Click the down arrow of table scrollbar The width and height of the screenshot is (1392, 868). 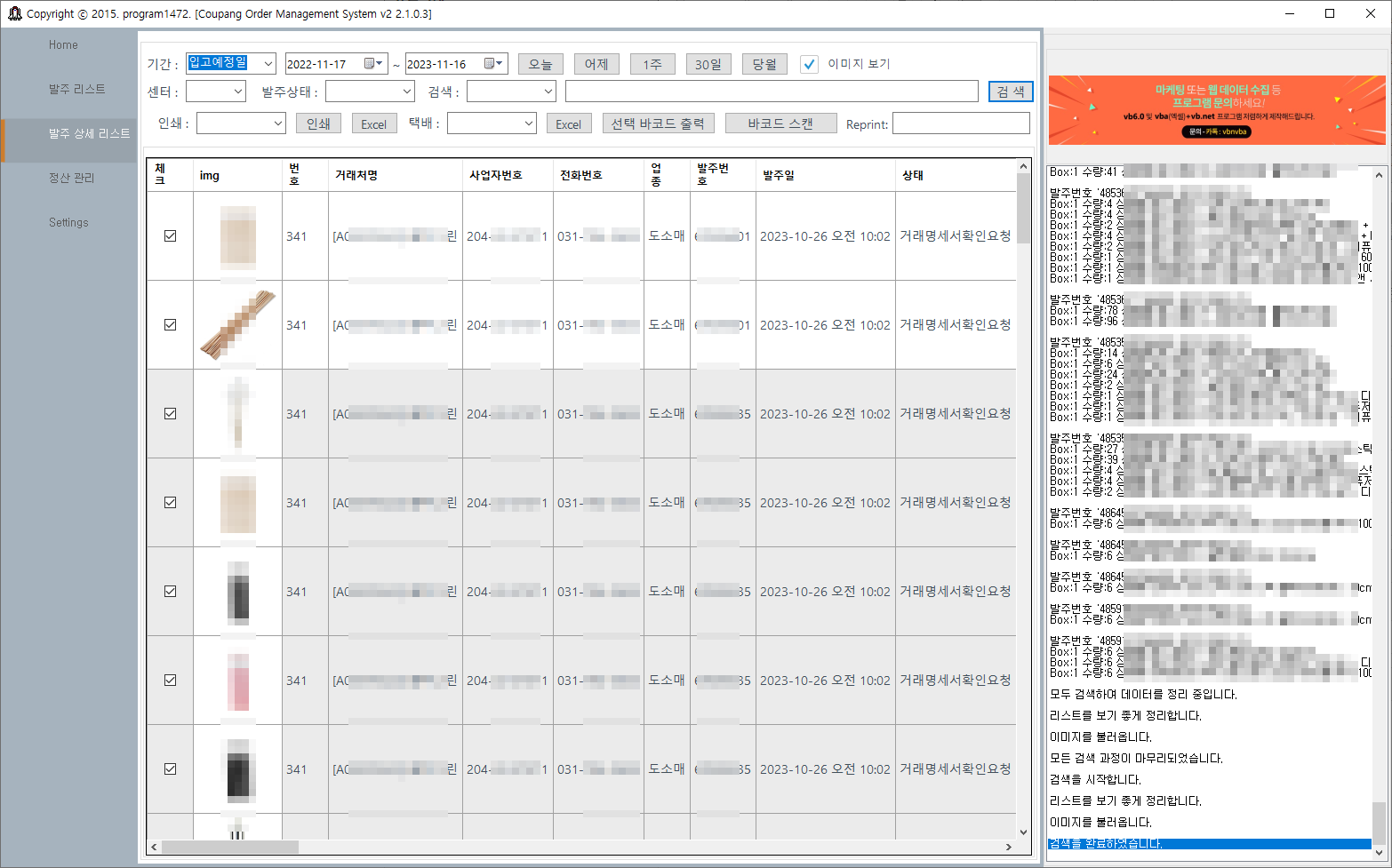point(1023,832)
